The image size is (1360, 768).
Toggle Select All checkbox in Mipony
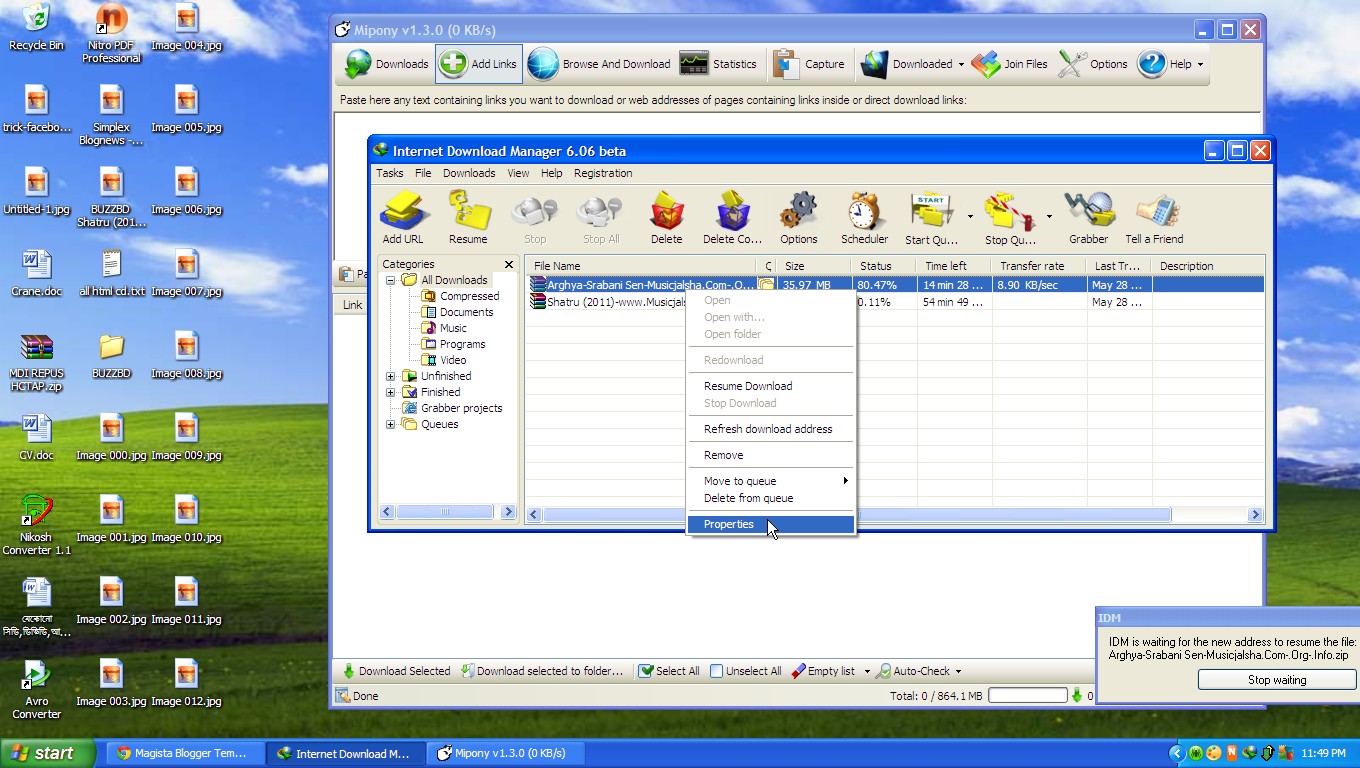point(646,671)
